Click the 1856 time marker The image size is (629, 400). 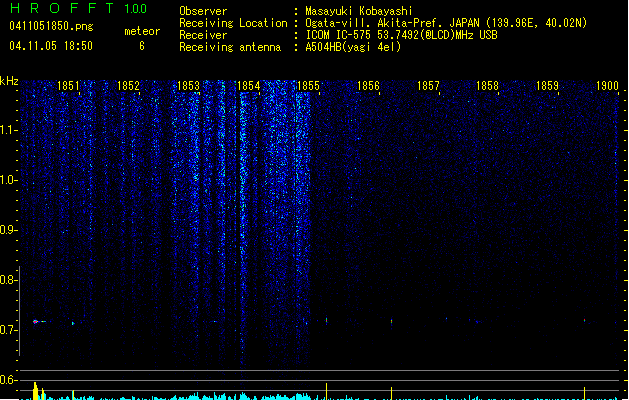click(368, 86)
